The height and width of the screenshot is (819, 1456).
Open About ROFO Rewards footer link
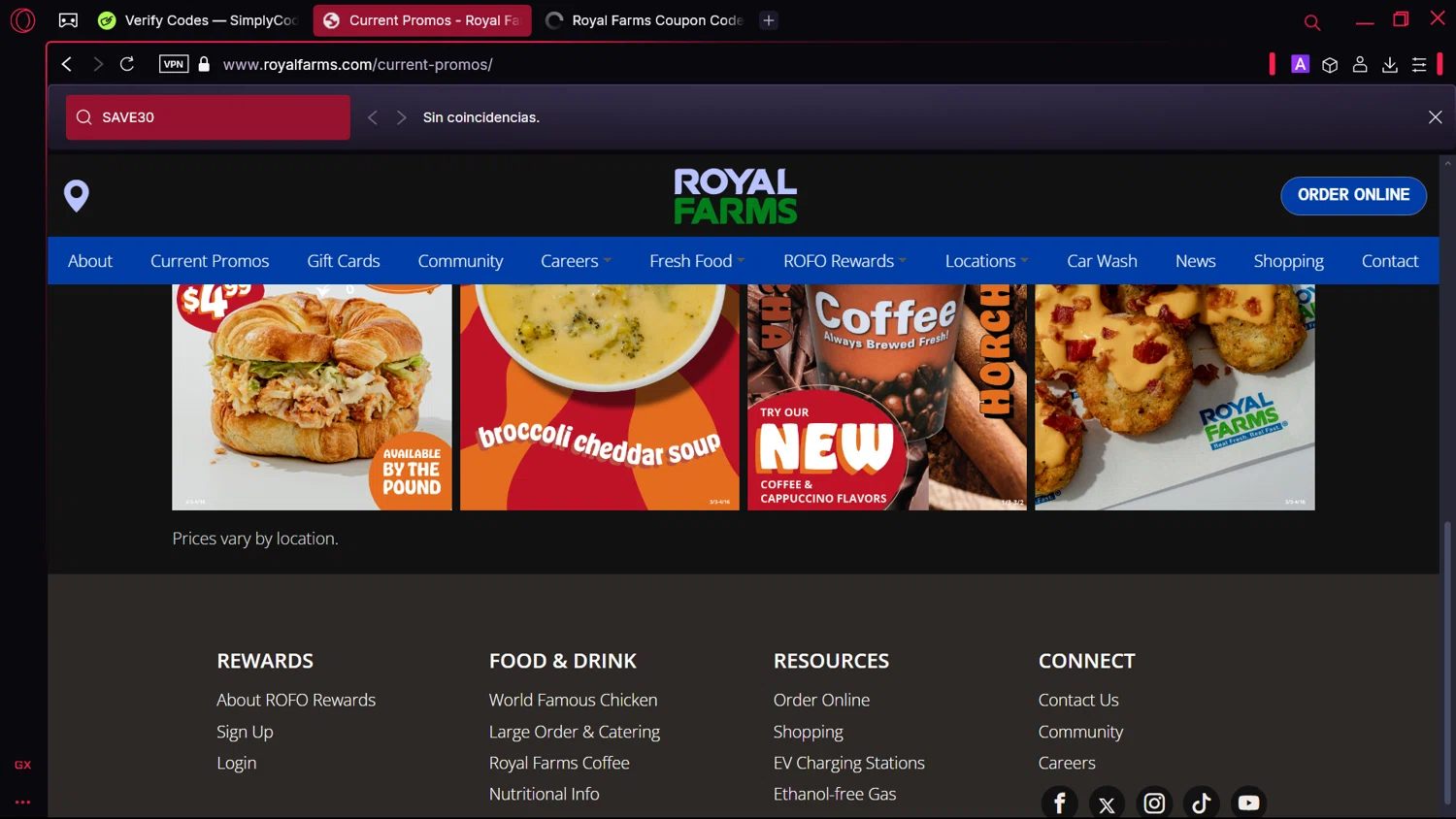point(296,700)
